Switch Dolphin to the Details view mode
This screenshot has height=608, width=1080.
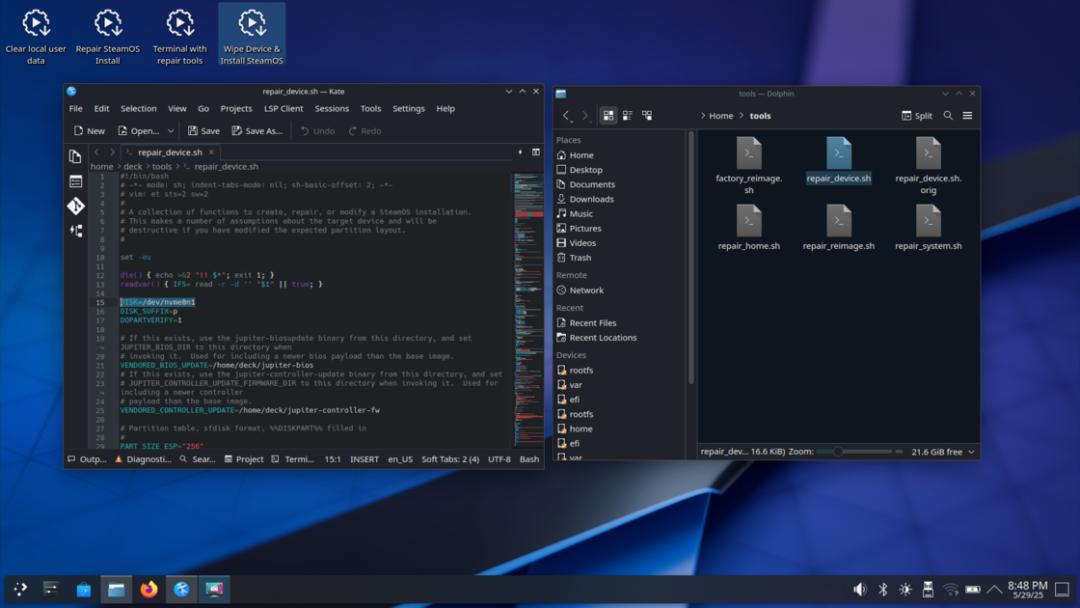tap(647, 116)
